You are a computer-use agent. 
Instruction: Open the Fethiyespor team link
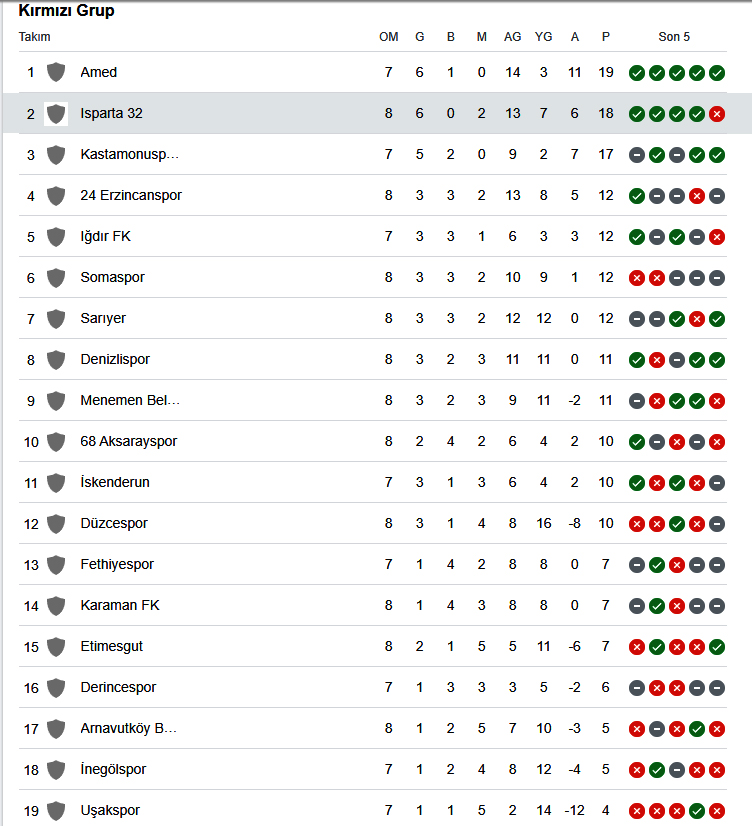[x=117, y=564]
